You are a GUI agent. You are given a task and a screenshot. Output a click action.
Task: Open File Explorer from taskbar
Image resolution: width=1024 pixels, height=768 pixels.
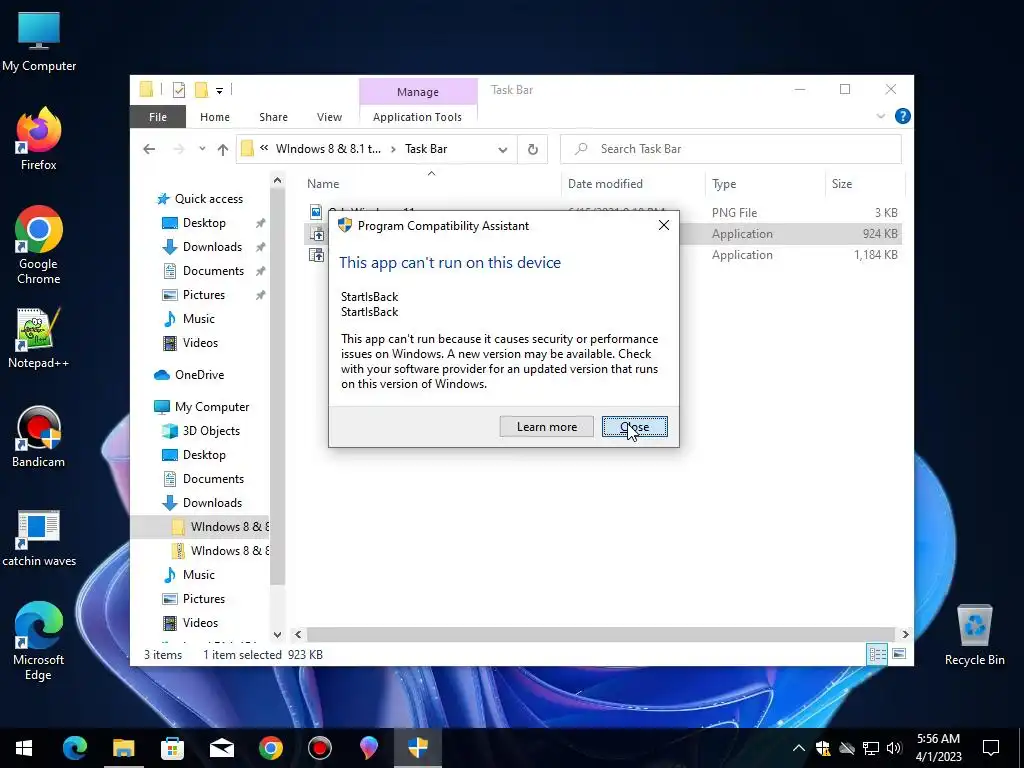coord(123,748)
